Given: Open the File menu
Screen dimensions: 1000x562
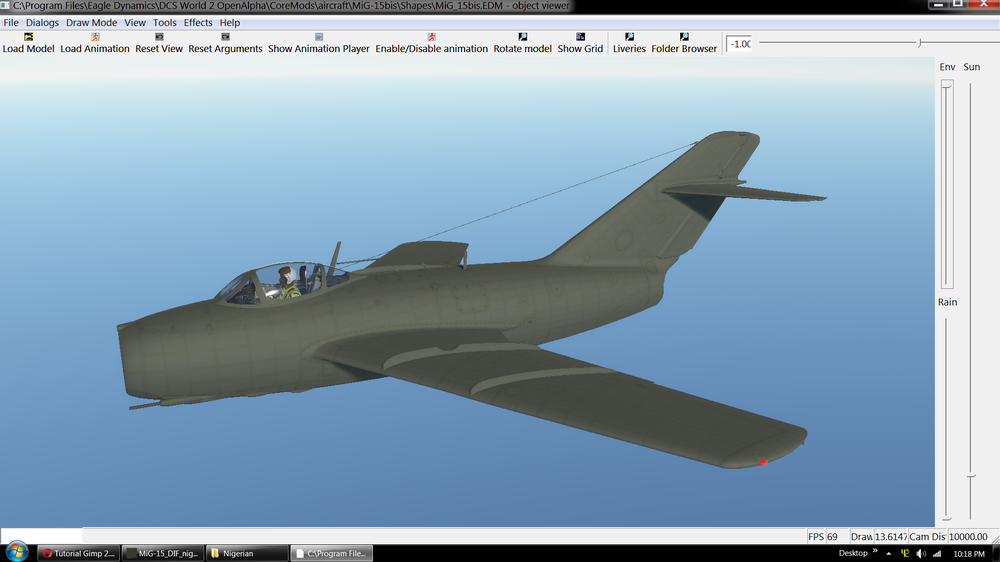Looking at the screenshot, I should (11, 22).
